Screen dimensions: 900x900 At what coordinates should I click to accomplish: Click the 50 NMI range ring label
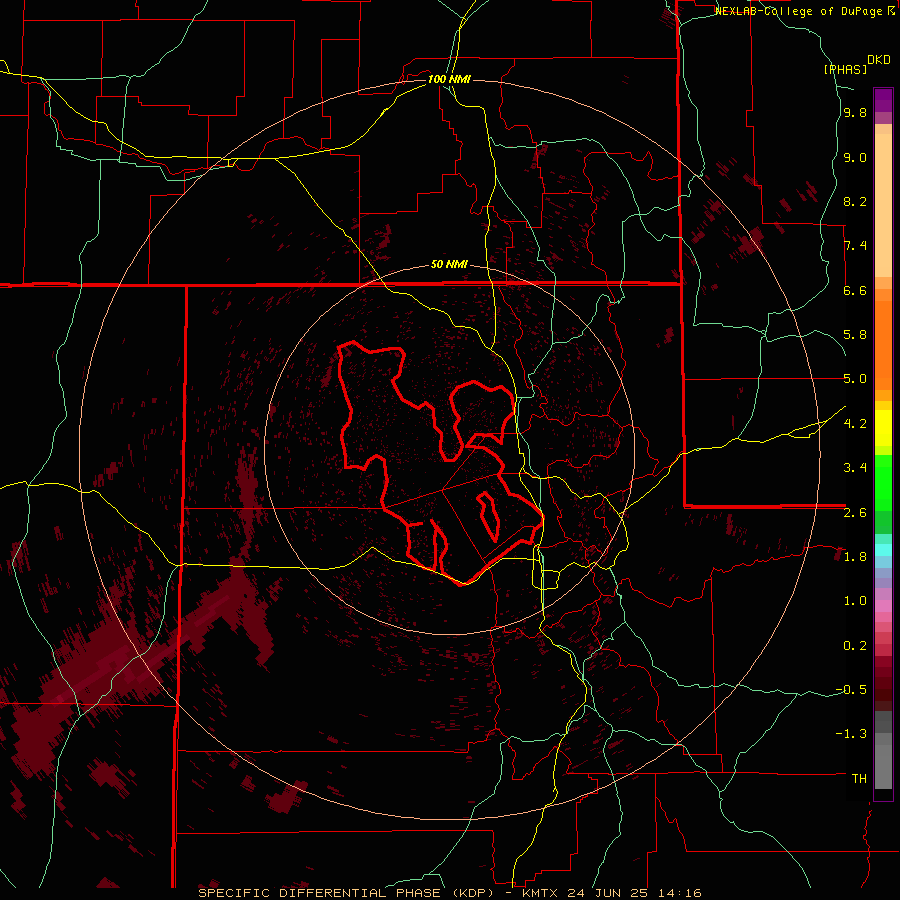pyautogui.click(x=449, y=264)
